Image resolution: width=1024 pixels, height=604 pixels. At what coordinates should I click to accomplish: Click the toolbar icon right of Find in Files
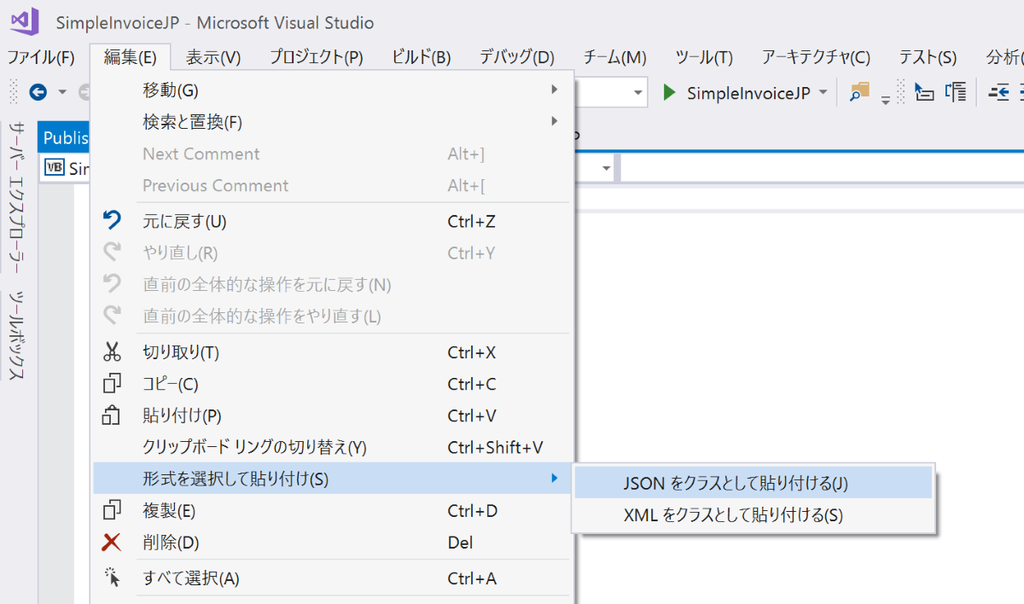923,93
